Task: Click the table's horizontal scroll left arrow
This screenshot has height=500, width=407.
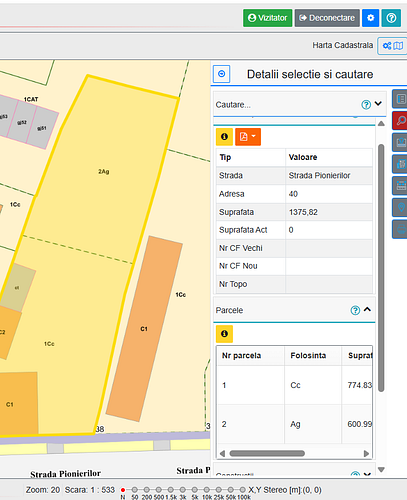Action: click(222, 453)
